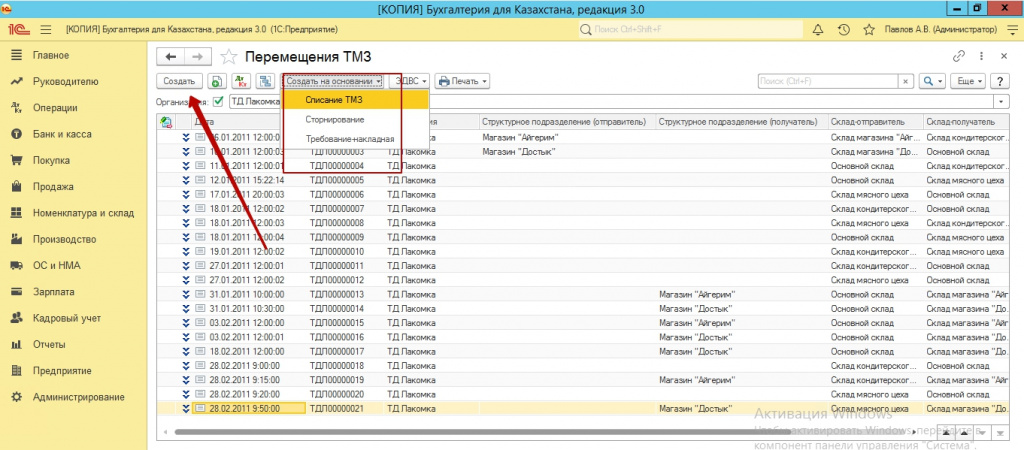
Task: Open document structure subordination icon
Action: pyautogui.click(x=266, y=81)
